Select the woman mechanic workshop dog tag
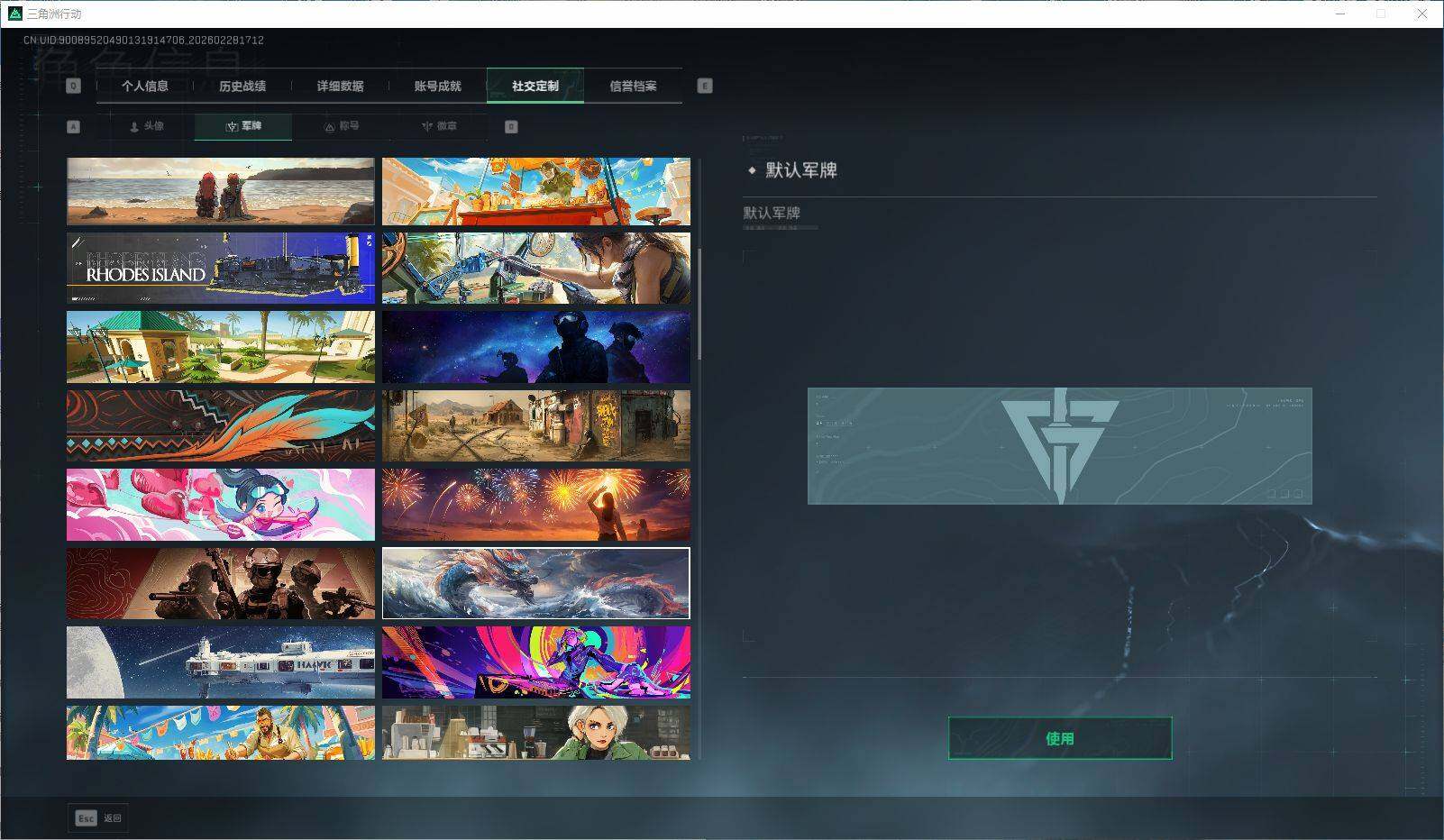The width and height of the screenshot is (1444, 840). point(536,269)
